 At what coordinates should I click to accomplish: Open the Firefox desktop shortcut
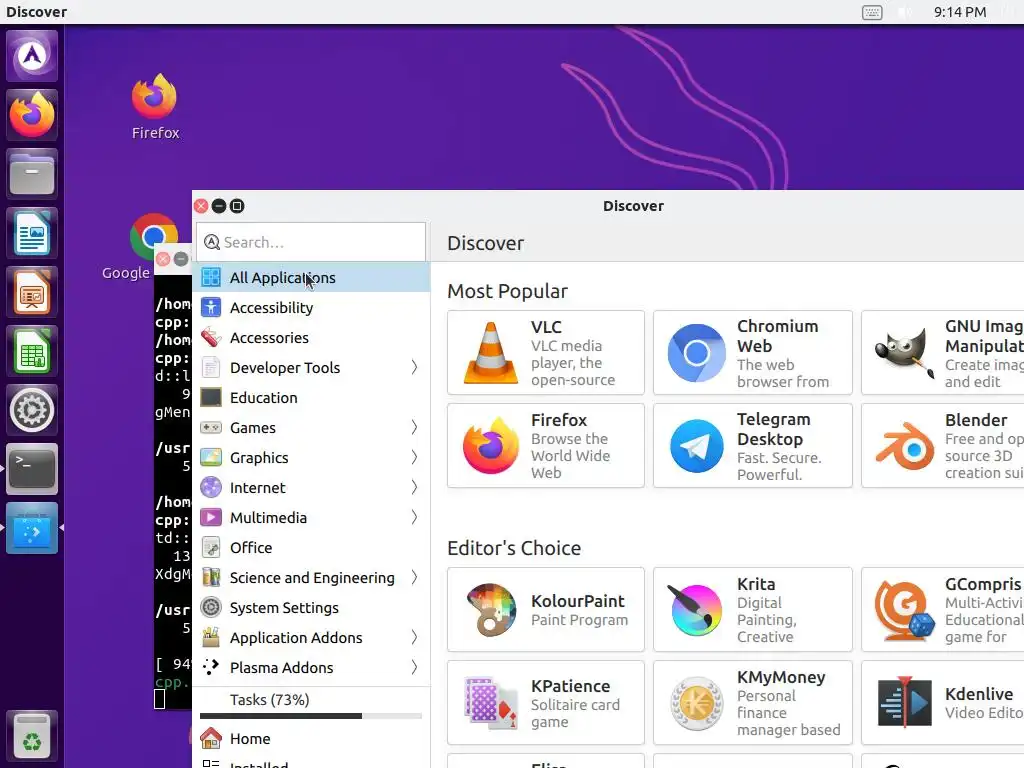[155, 107]
